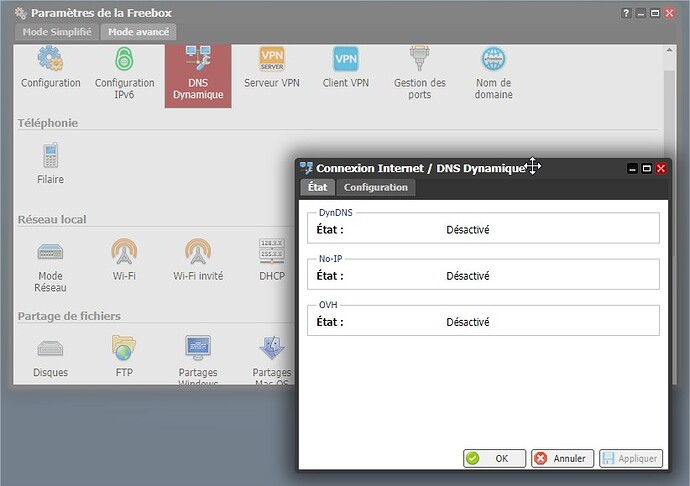Open the Filaire telephone icon
Screen dimensions: 690x486
pyautogui.click(x=50, y=155)
